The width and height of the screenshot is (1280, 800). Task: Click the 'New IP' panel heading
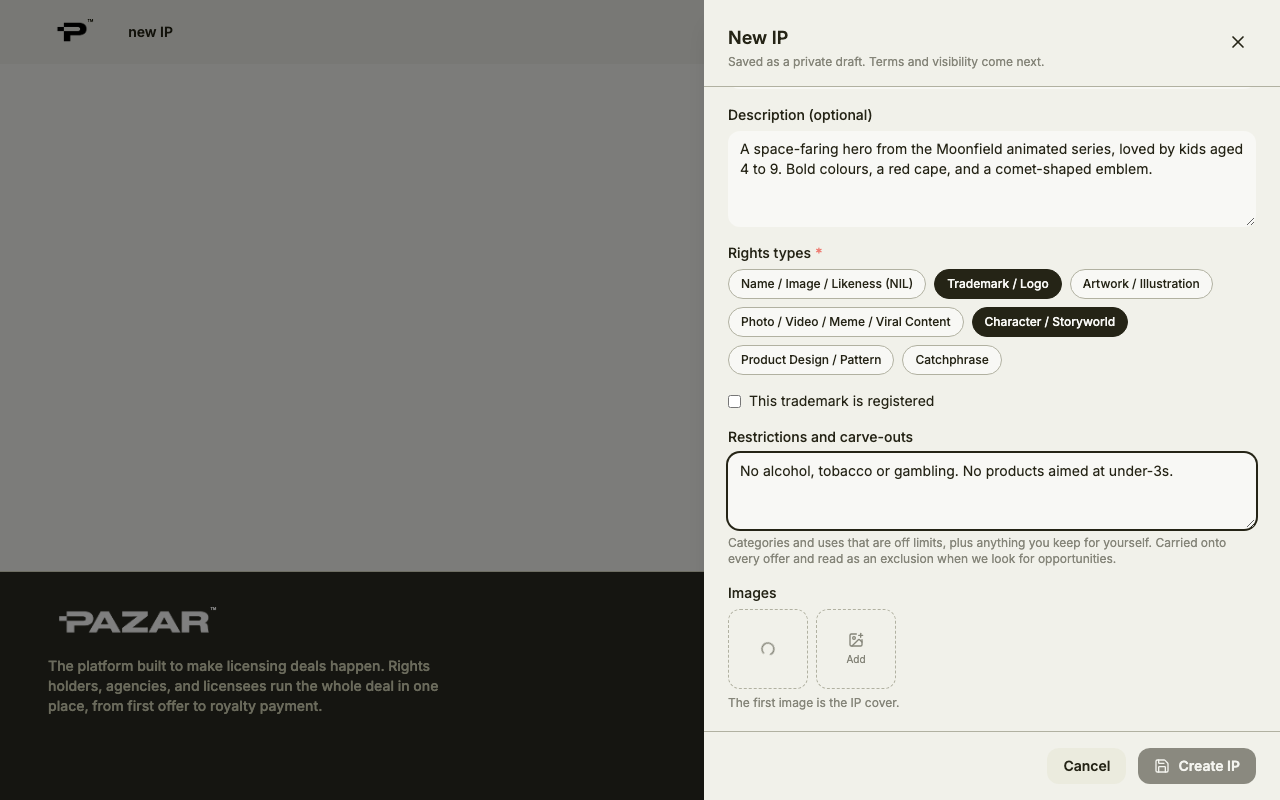758,38
